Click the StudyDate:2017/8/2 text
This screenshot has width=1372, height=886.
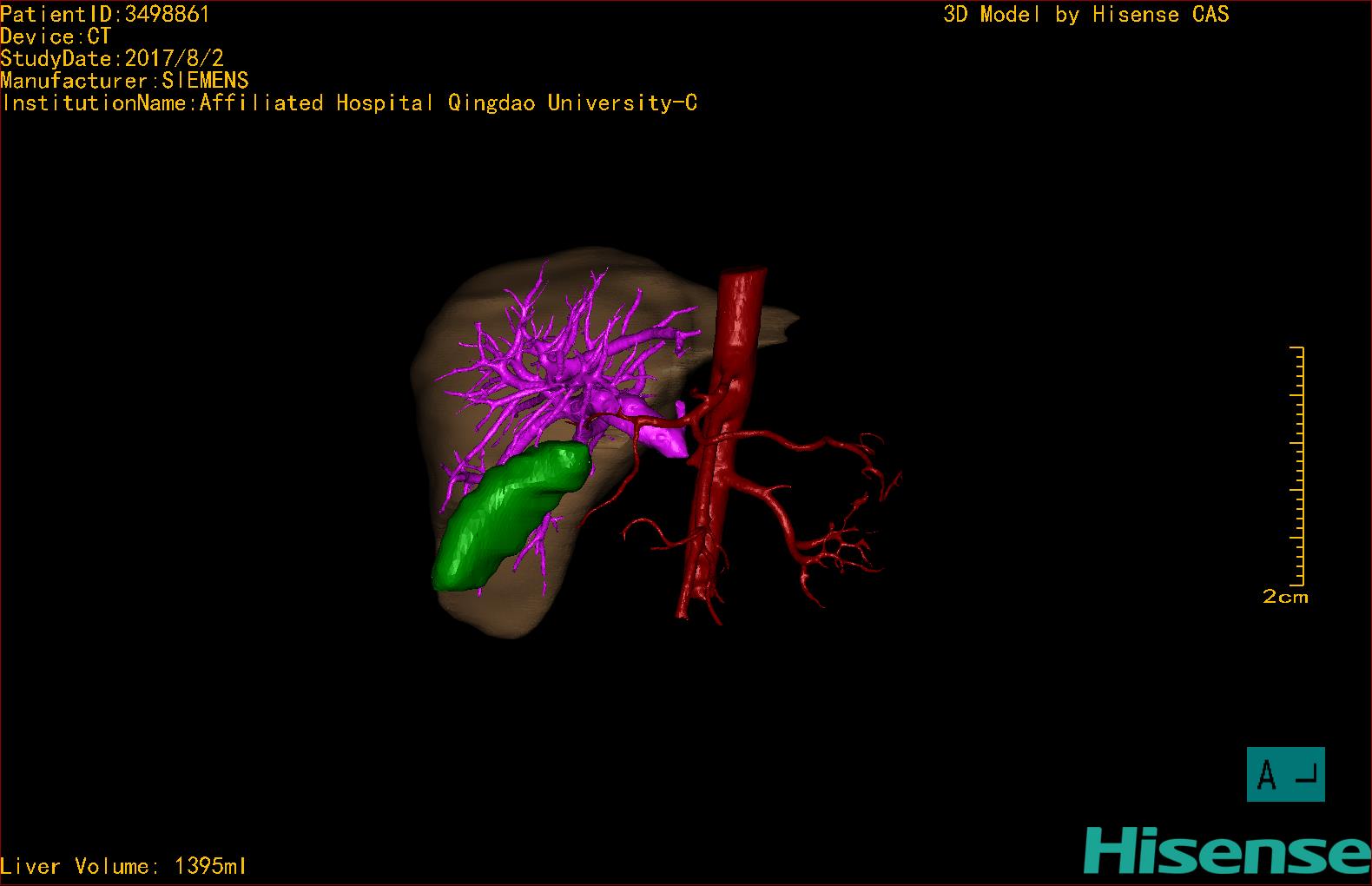[112, 58]
